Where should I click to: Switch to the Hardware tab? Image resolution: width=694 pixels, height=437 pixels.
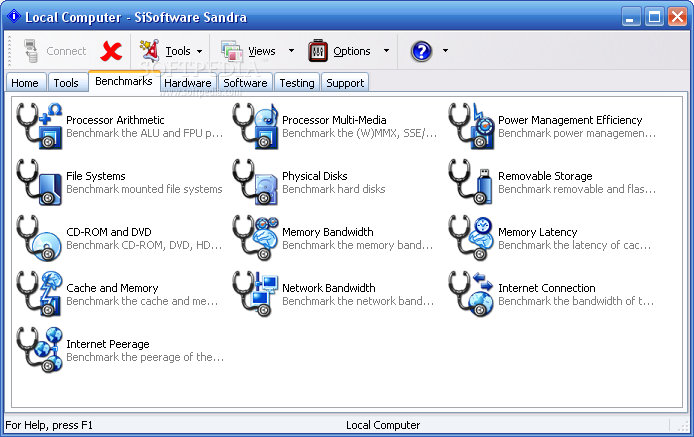pyautogui.click(x=188, y=83)
